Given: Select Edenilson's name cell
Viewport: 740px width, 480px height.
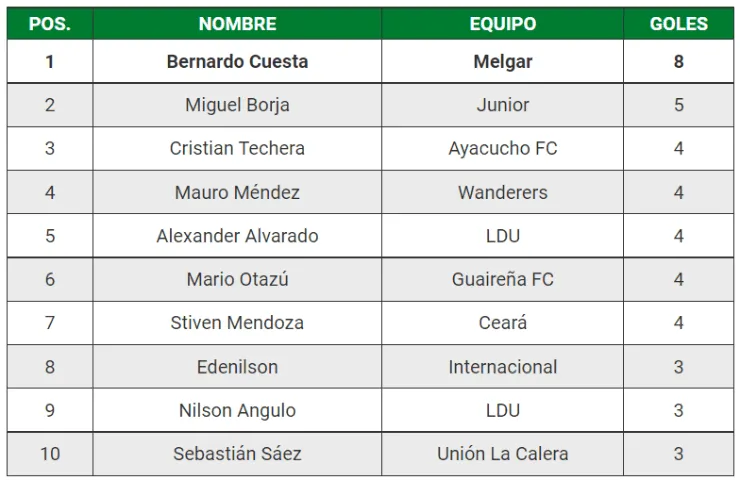Looking at the screenshot, I should [x=237, y=367].
